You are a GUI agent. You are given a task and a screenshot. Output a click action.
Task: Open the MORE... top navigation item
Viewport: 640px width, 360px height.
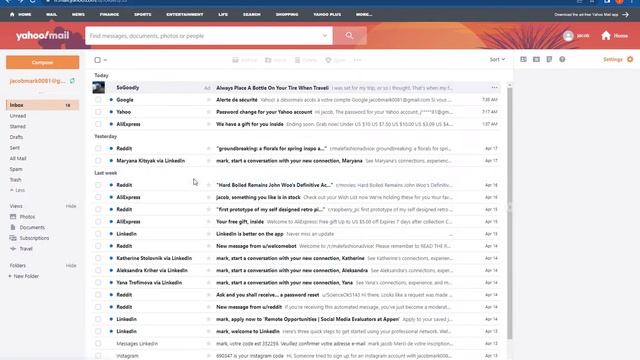[x=364, y=14]
